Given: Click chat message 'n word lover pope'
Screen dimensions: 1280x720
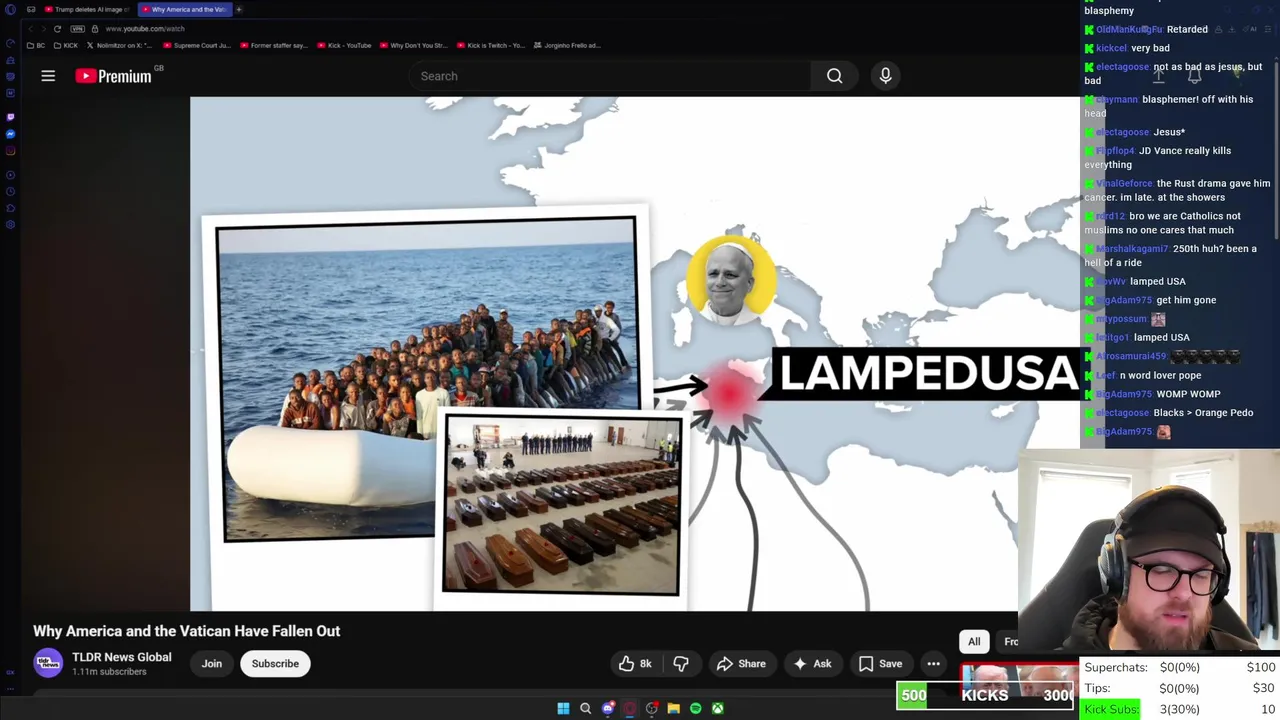Looking at the screenshot, I should (x=1161, y=375).
